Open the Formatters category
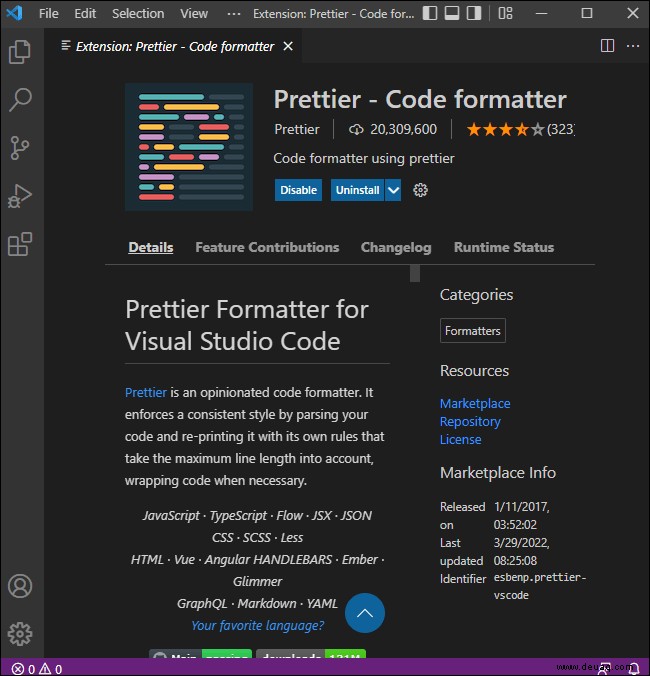 pyautogui.click(x=473, y=331)
